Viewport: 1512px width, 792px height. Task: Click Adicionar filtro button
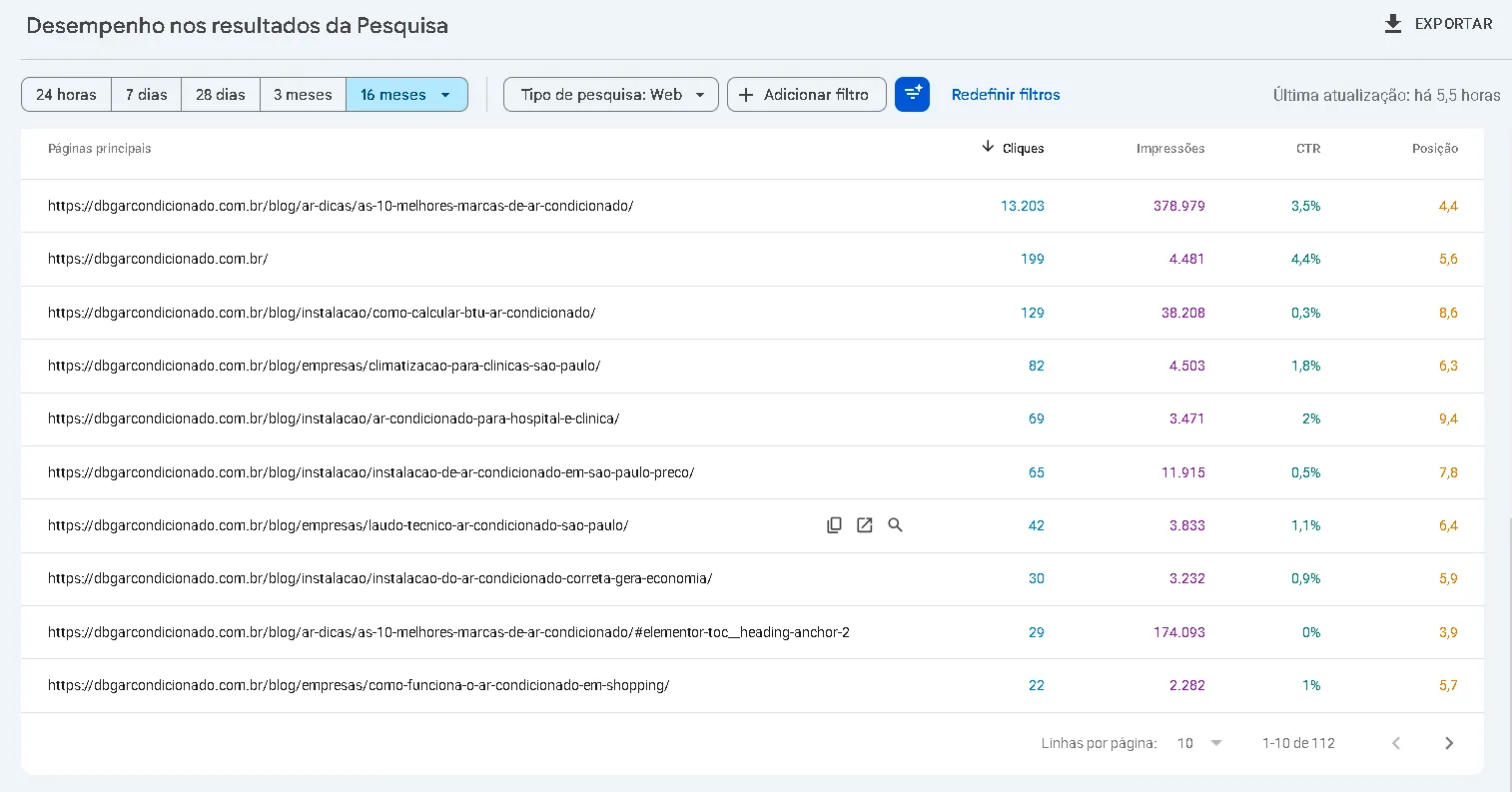click(x=807, y=95)
